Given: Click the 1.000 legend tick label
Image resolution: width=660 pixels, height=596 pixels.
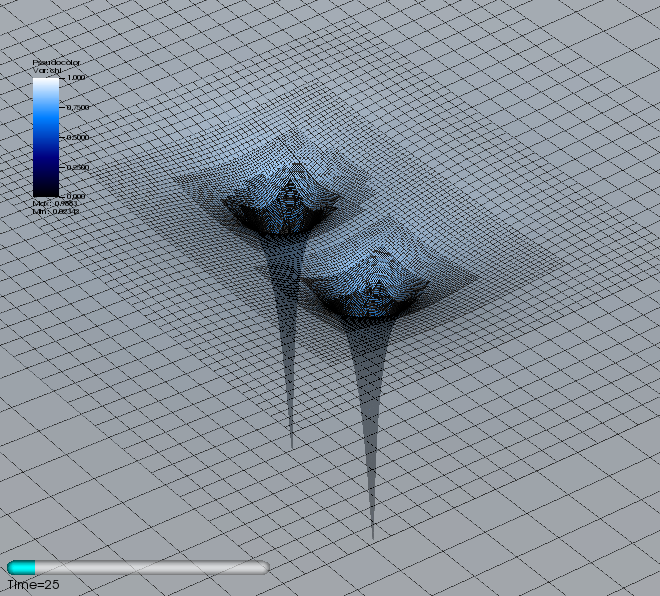Looking at the screenshot, I should pyautogui.click(x=75, y=77).
